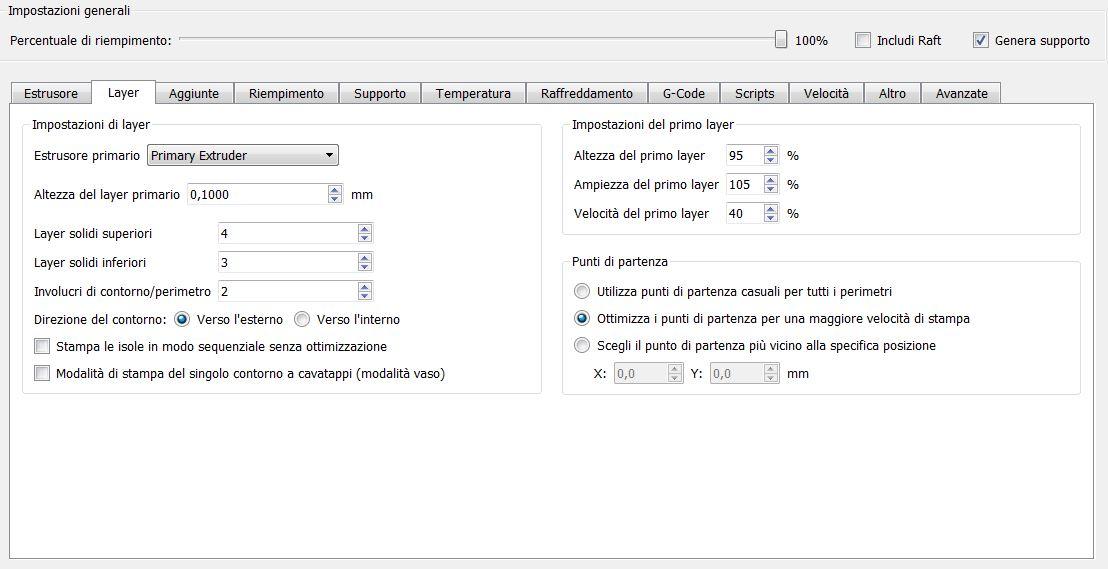The width and height of the screenshot is (1108, 569).
Task: Increase primary layer height with up arrow
Action: pos(335,189)
